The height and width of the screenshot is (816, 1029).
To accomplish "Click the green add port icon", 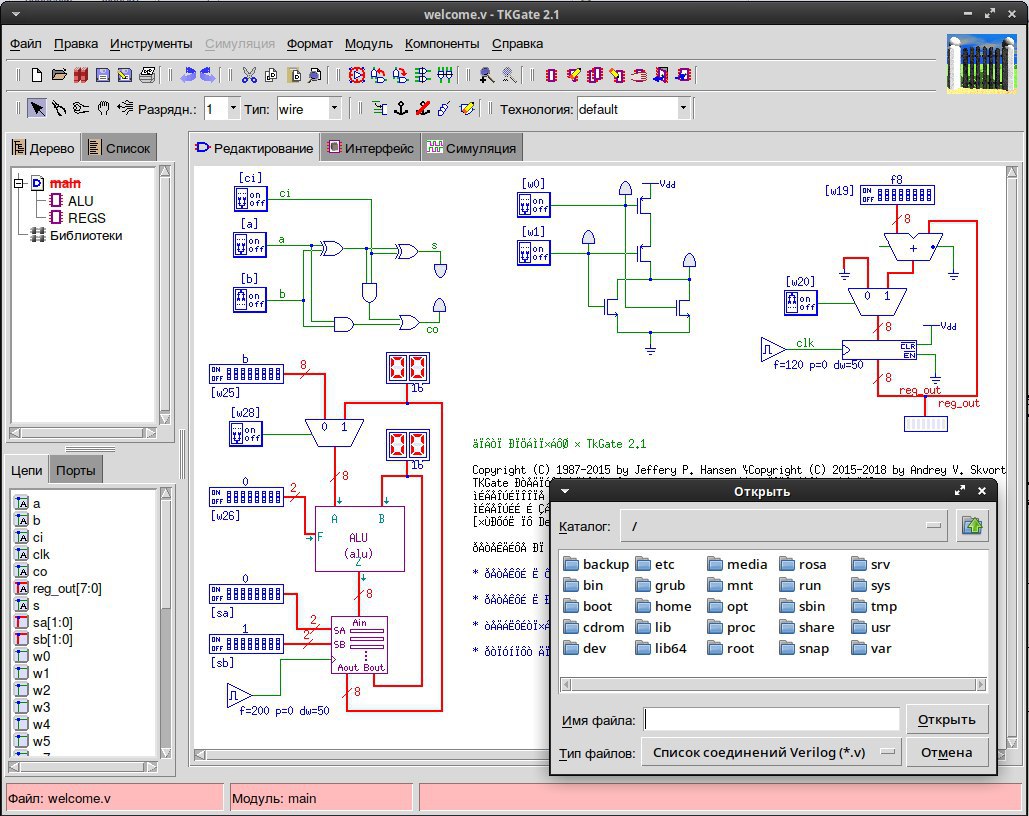I will point(379,108).
